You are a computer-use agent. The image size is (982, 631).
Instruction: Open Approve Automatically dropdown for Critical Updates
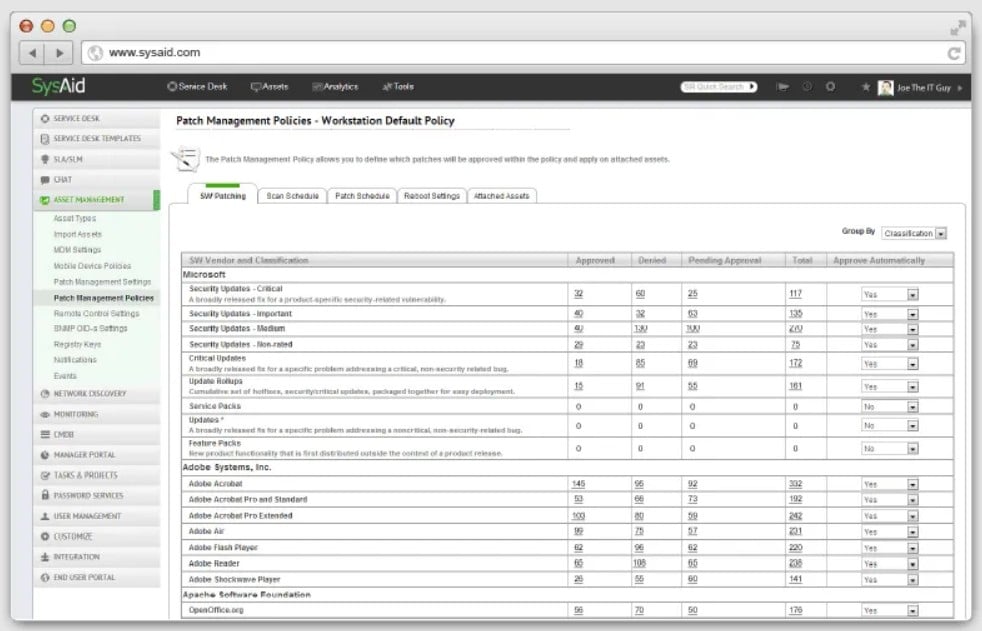890,364
